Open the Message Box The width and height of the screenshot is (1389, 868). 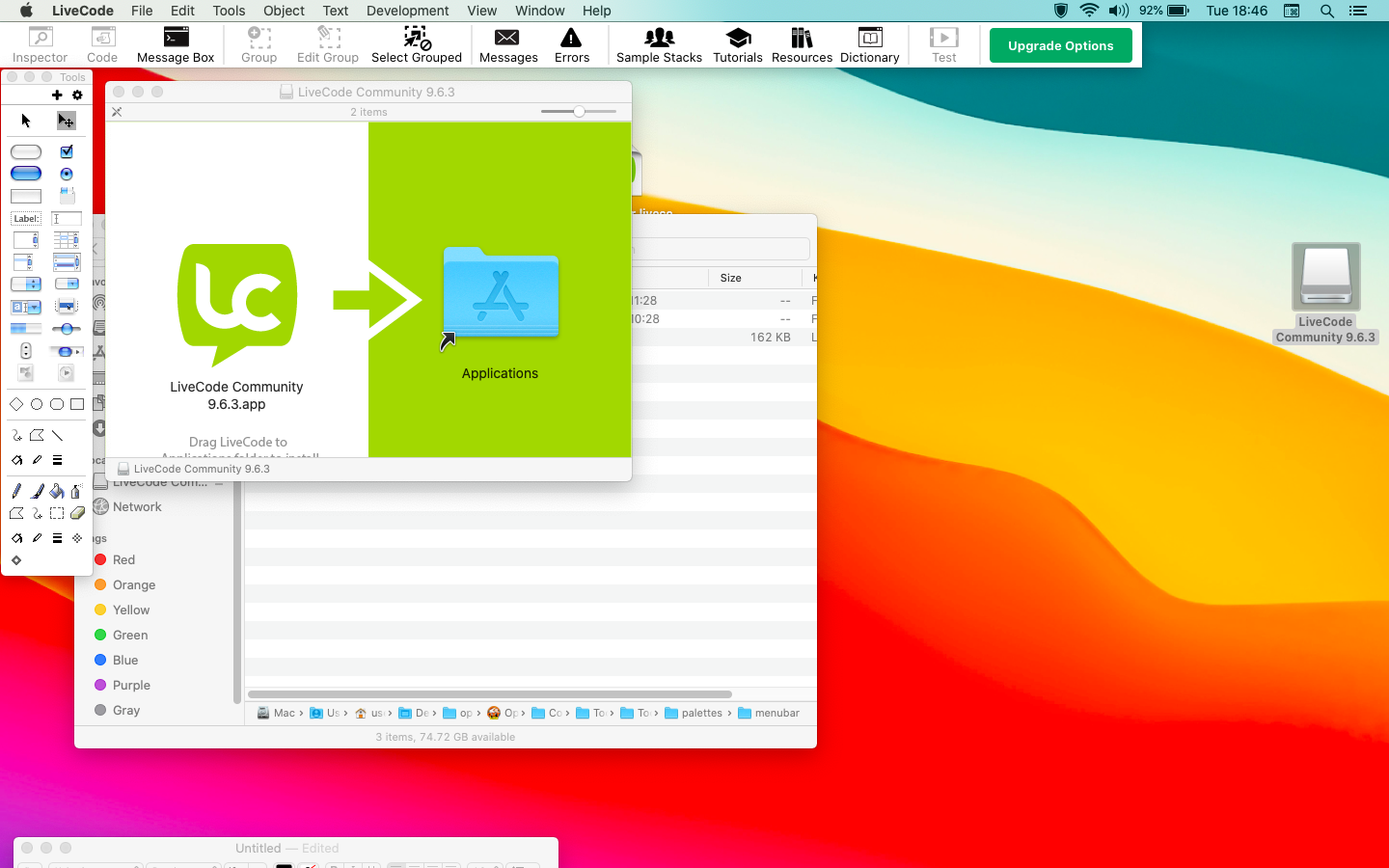point(176,45)
